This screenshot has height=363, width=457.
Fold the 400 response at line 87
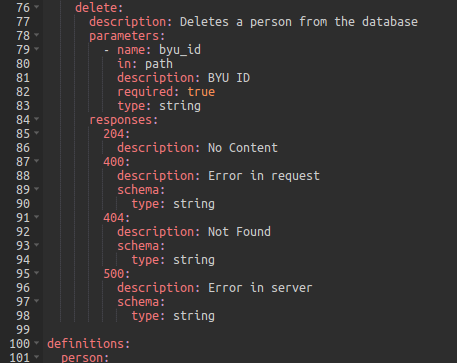click(x=37, y=160)
